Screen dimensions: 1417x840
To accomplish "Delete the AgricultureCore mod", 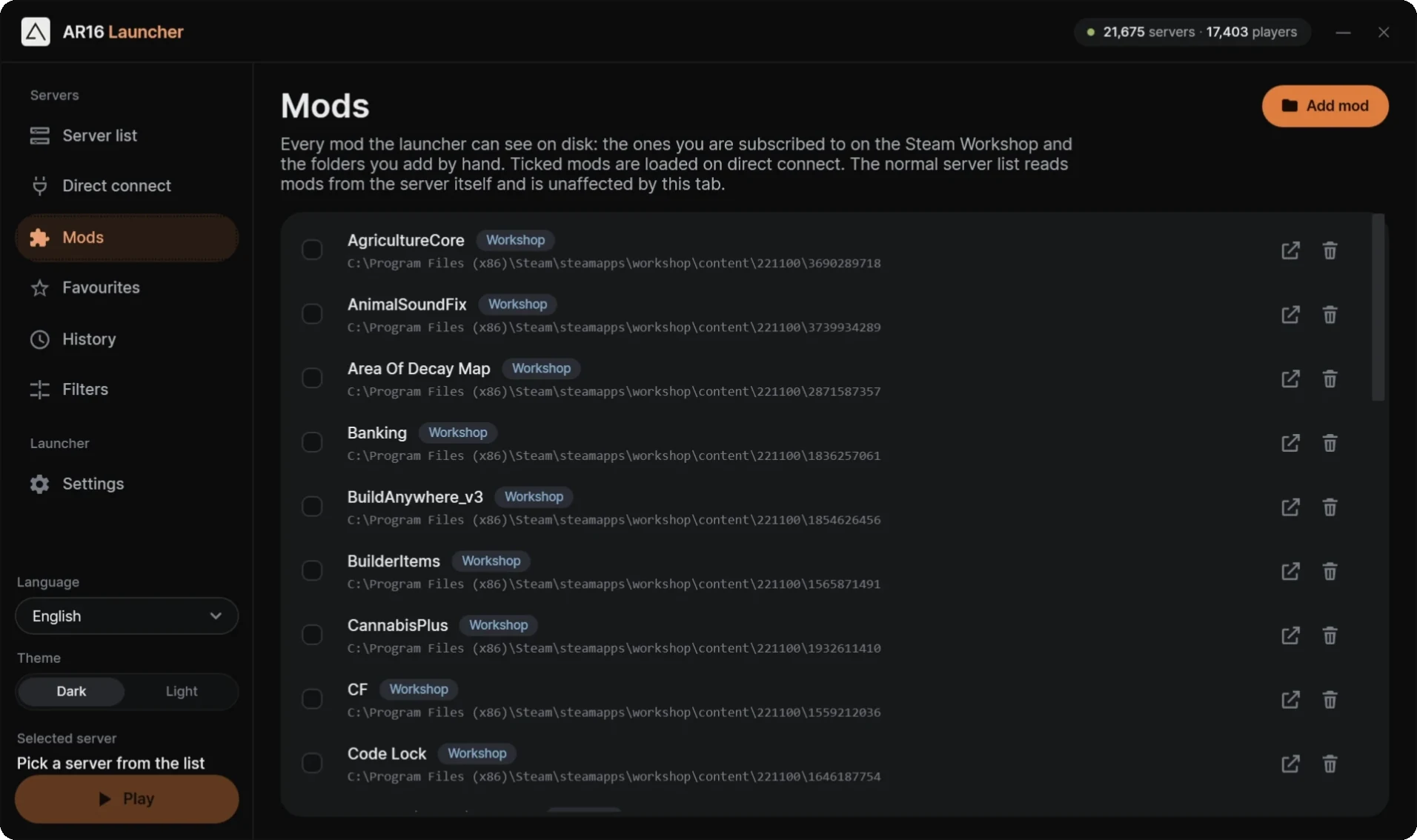I will (x=1330, y=250).
